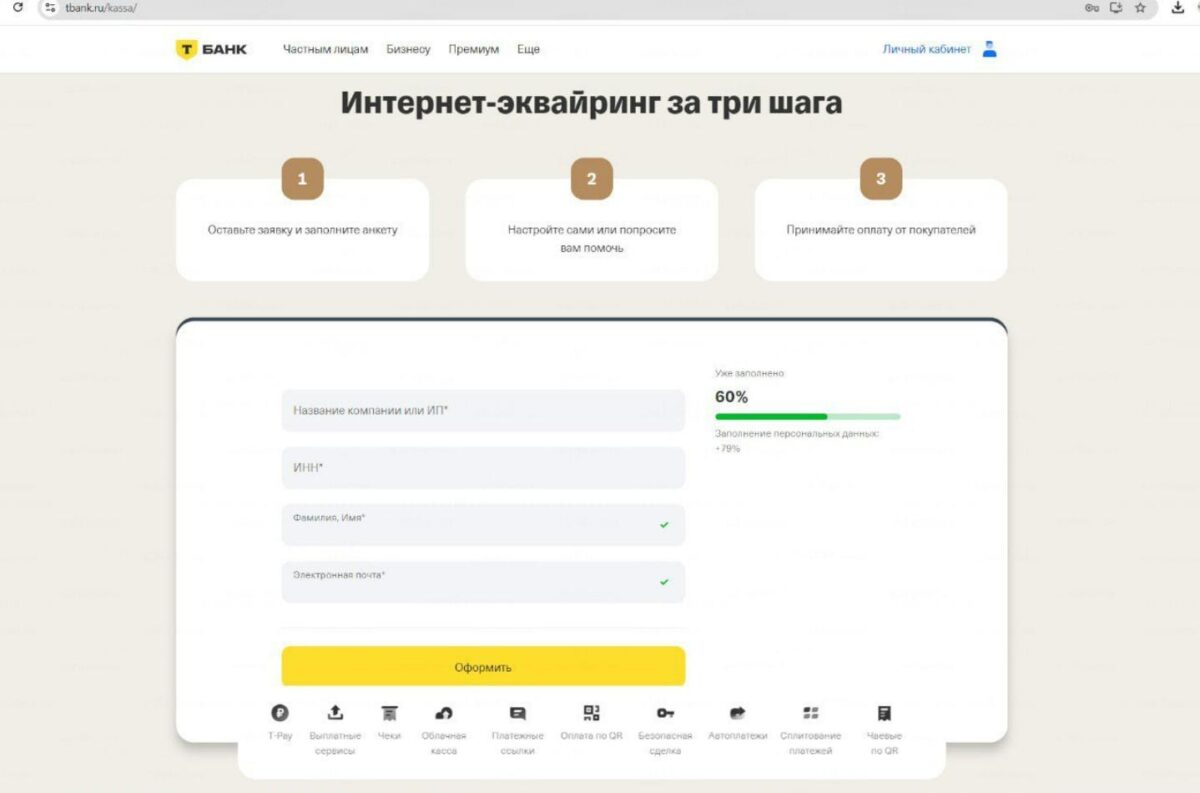The width and height of the screenshot is (1200, 793).
Task: Open the Бизнесу menu item
Action: coord(408,49)
